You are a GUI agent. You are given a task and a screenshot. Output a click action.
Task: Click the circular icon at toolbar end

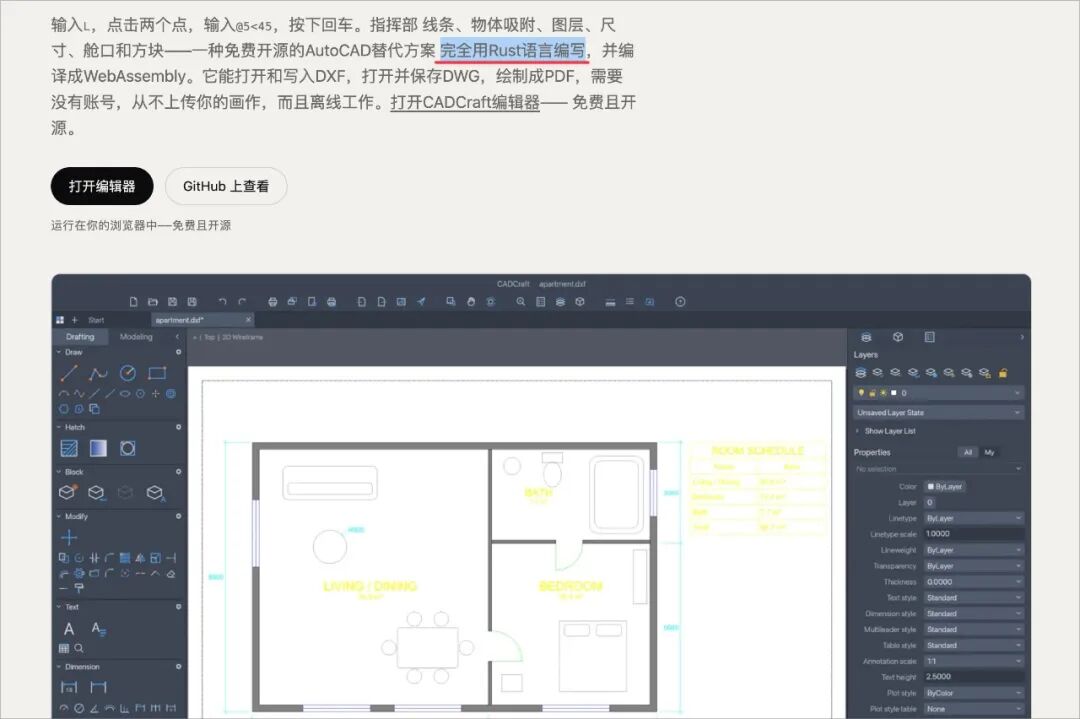click(x=681, y=302)
